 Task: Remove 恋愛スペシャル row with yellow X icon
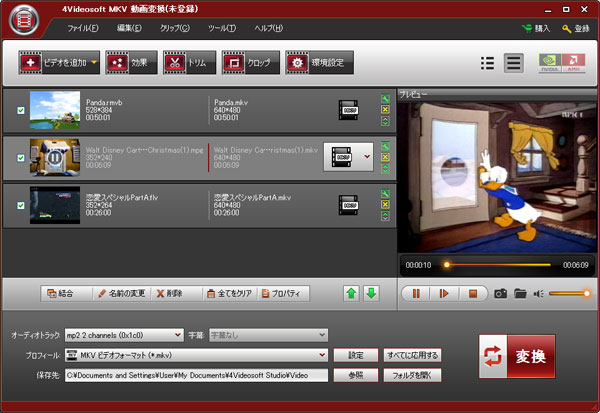(385, 204)
